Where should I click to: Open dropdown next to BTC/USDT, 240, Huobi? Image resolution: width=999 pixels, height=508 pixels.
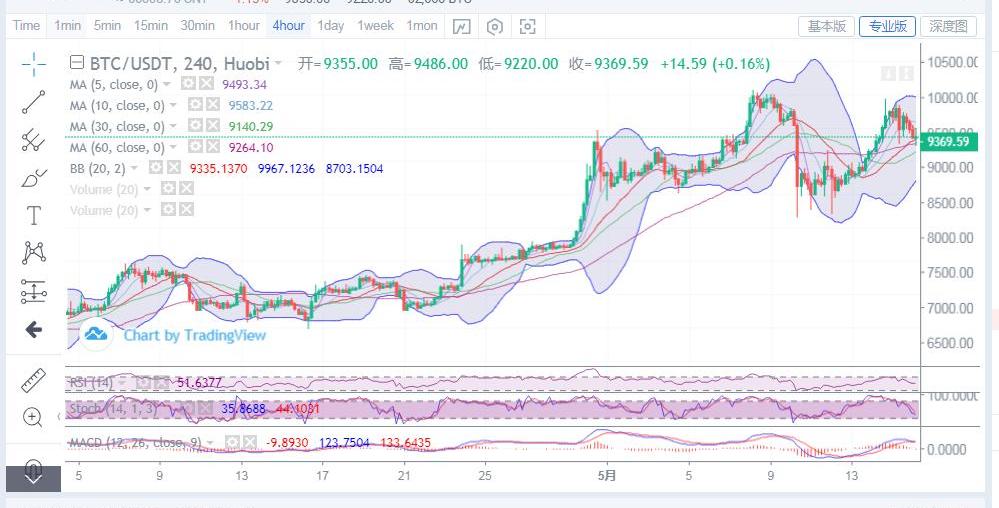click(278, 64)
